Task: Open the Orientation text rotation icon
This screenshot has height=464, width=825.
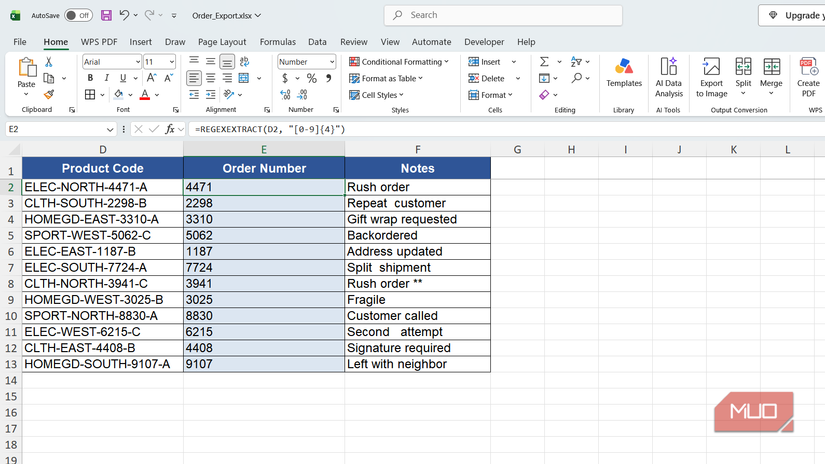Action: (x=228, y=95)
